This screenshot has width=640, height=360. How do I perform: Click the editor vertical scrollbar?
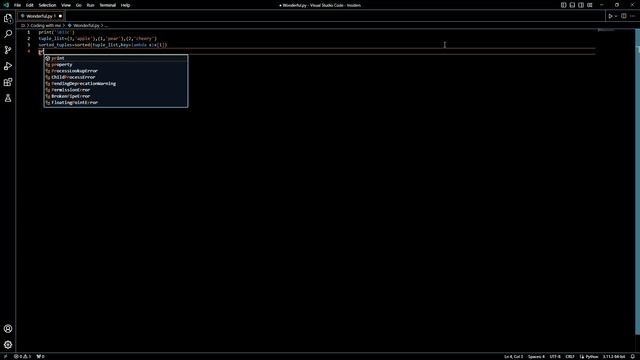(x=638, y=182)
